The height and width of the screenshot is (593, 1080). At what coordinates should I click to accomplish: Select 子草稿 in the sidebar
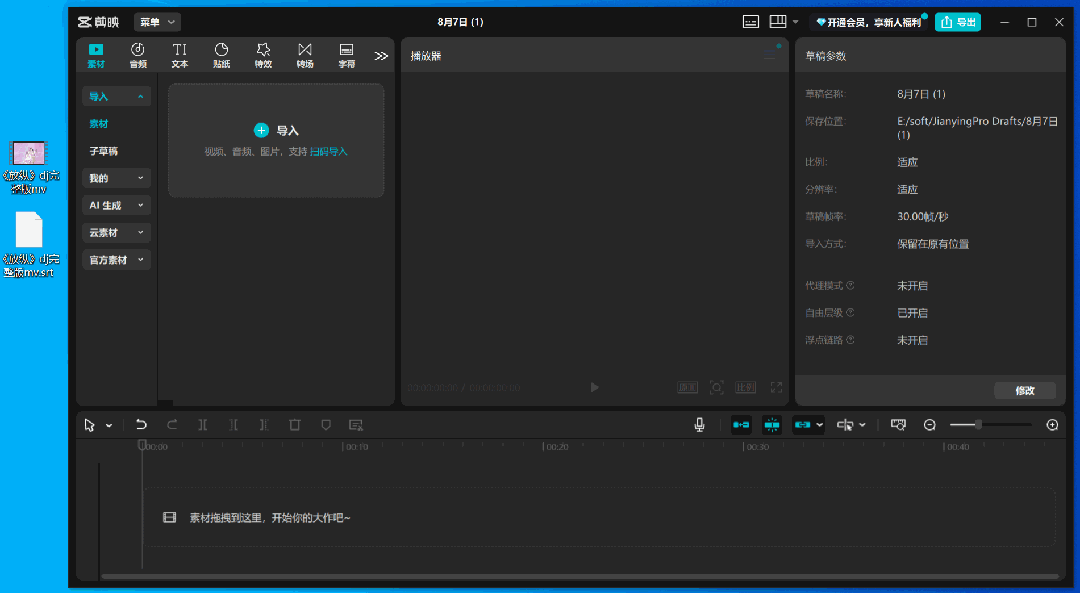pos(103,151)
